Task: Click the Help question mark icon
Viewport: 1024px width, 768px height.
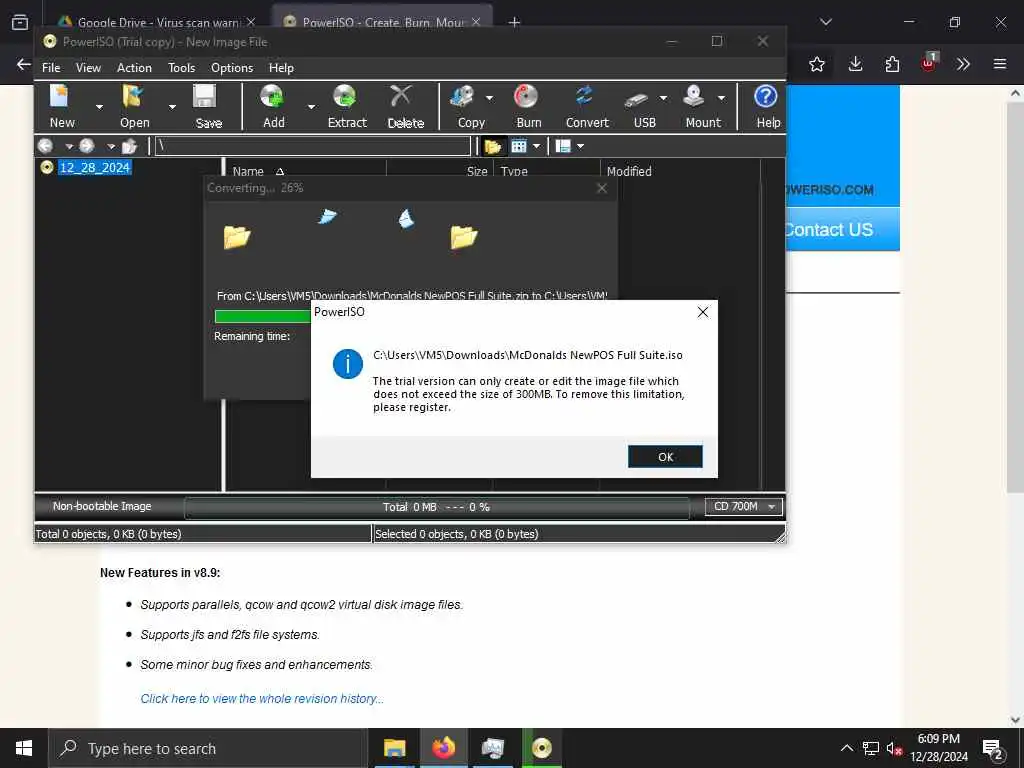Action: pos(765,97)
